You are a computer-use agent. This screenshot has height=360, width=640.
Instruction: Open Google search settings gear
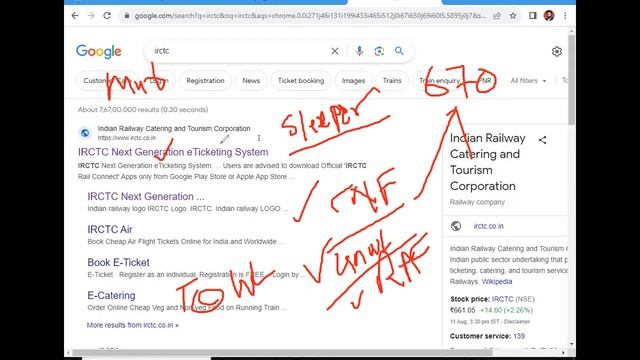(557, 51)
